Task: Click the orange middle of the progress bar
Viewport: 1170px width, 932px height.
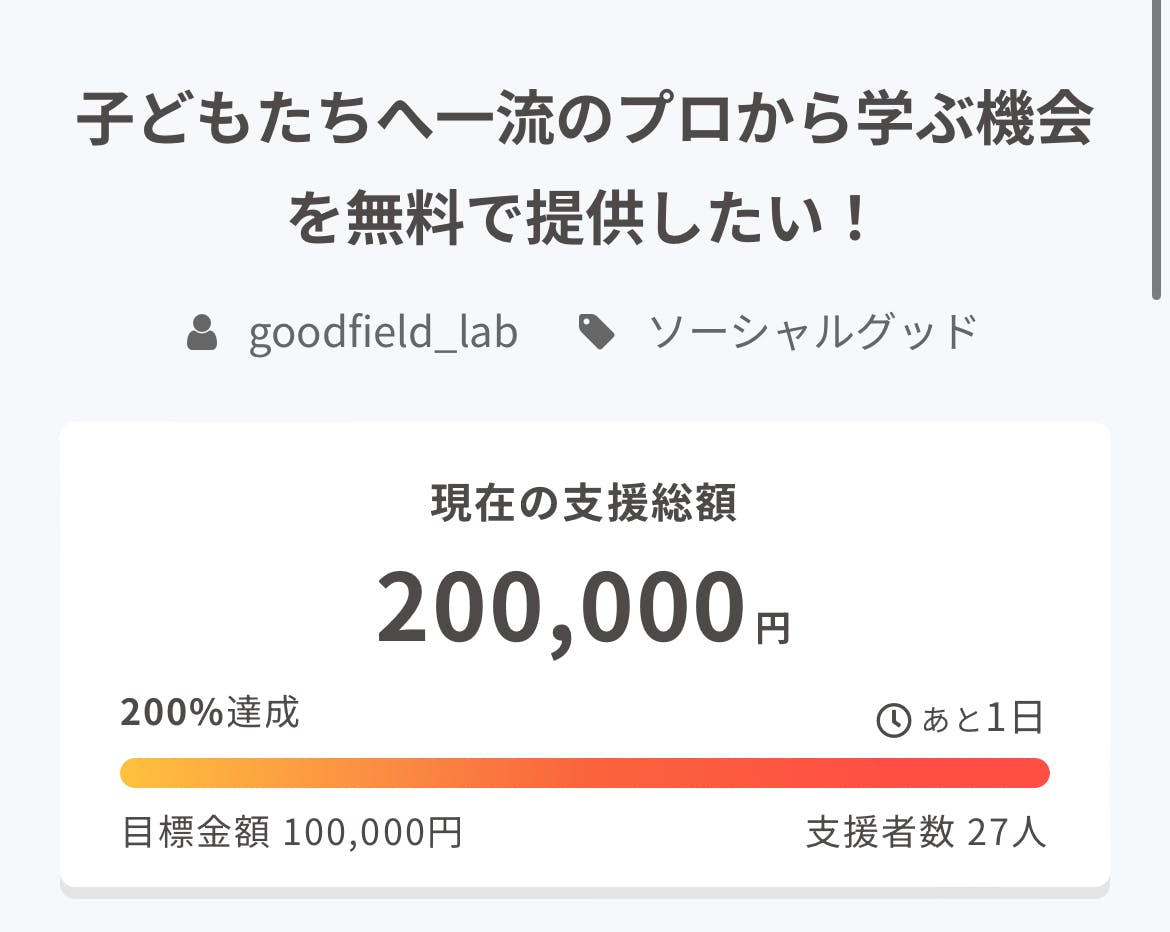Action: click(585, 773)
